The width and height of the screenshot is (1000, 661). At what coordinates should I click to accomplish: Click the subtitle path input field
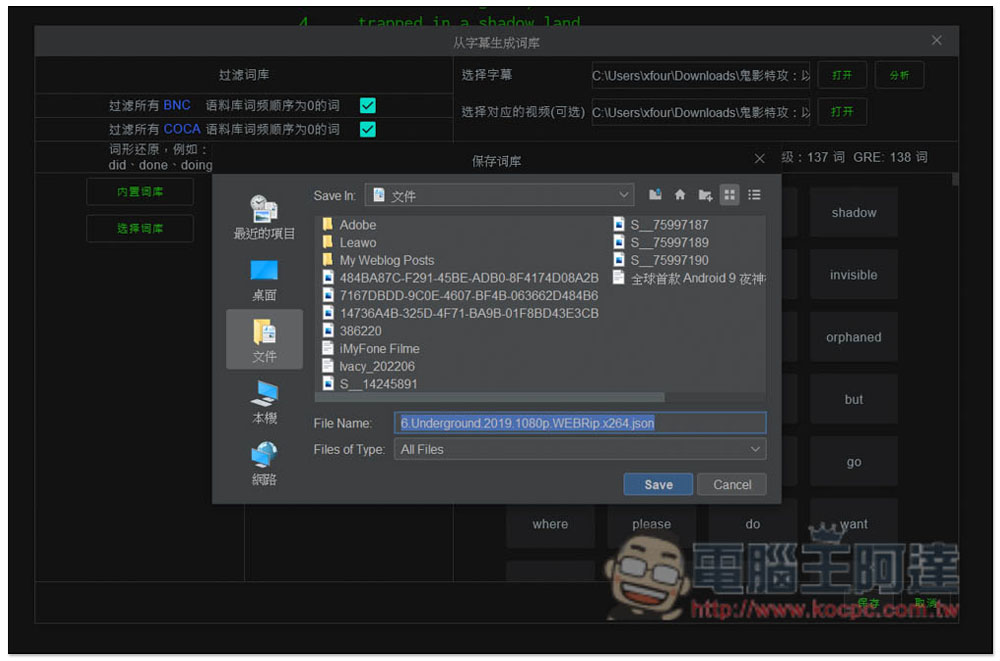tap(701, 75)
